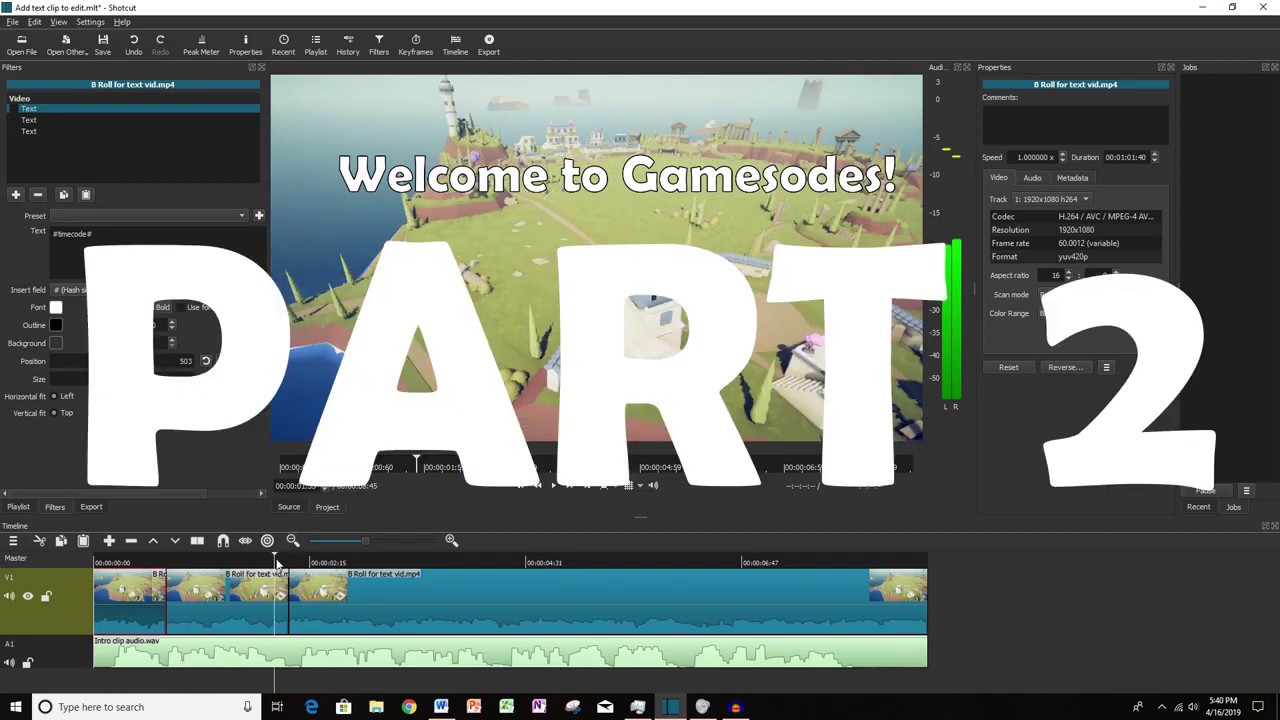Open Properties hamburger menu beside Reverse

1106,367
